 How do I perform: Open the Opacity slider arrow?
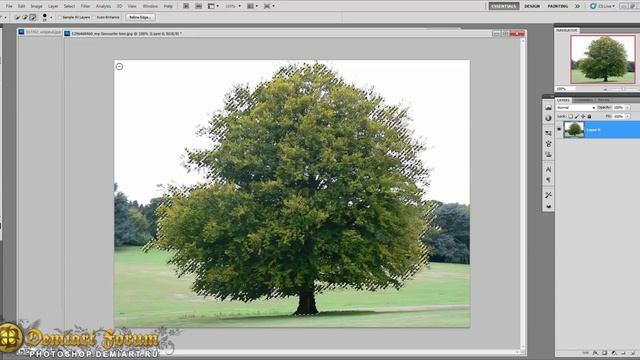(x=628, y=108)
